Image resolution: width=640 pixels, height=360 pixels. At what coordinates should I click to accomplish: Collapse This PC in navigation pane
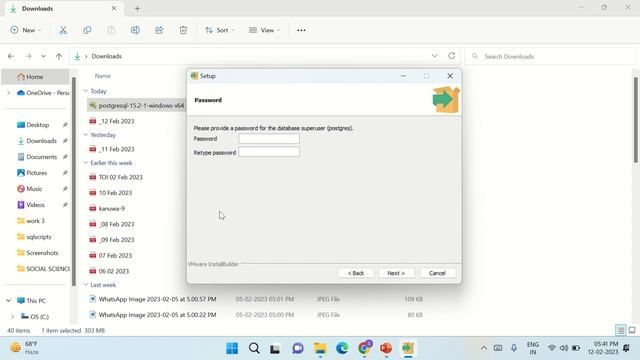tap(9, 301)
